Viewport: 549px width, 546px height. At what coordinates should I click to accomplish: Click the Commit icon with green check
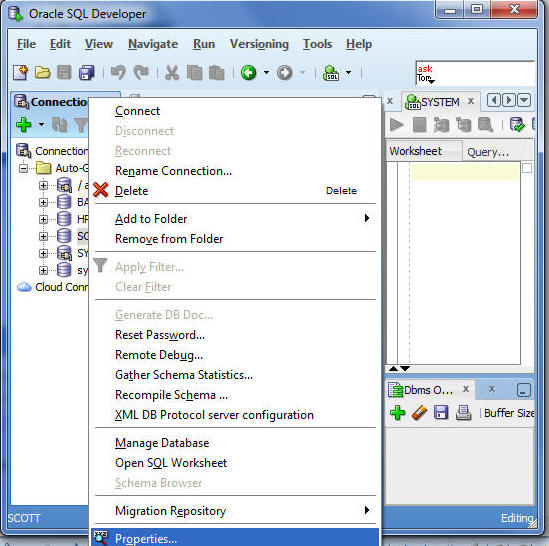click(517, 125)
